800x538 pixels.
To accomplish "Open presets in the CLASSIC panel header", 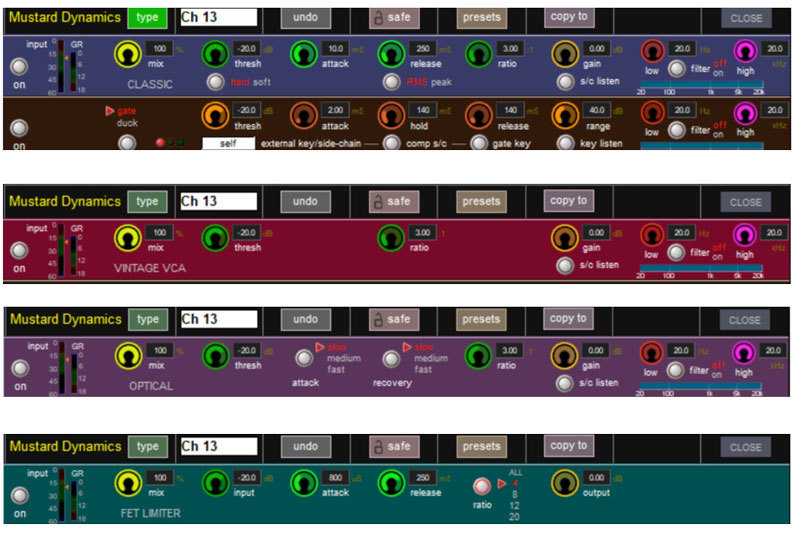I will [x=482, y=17].
